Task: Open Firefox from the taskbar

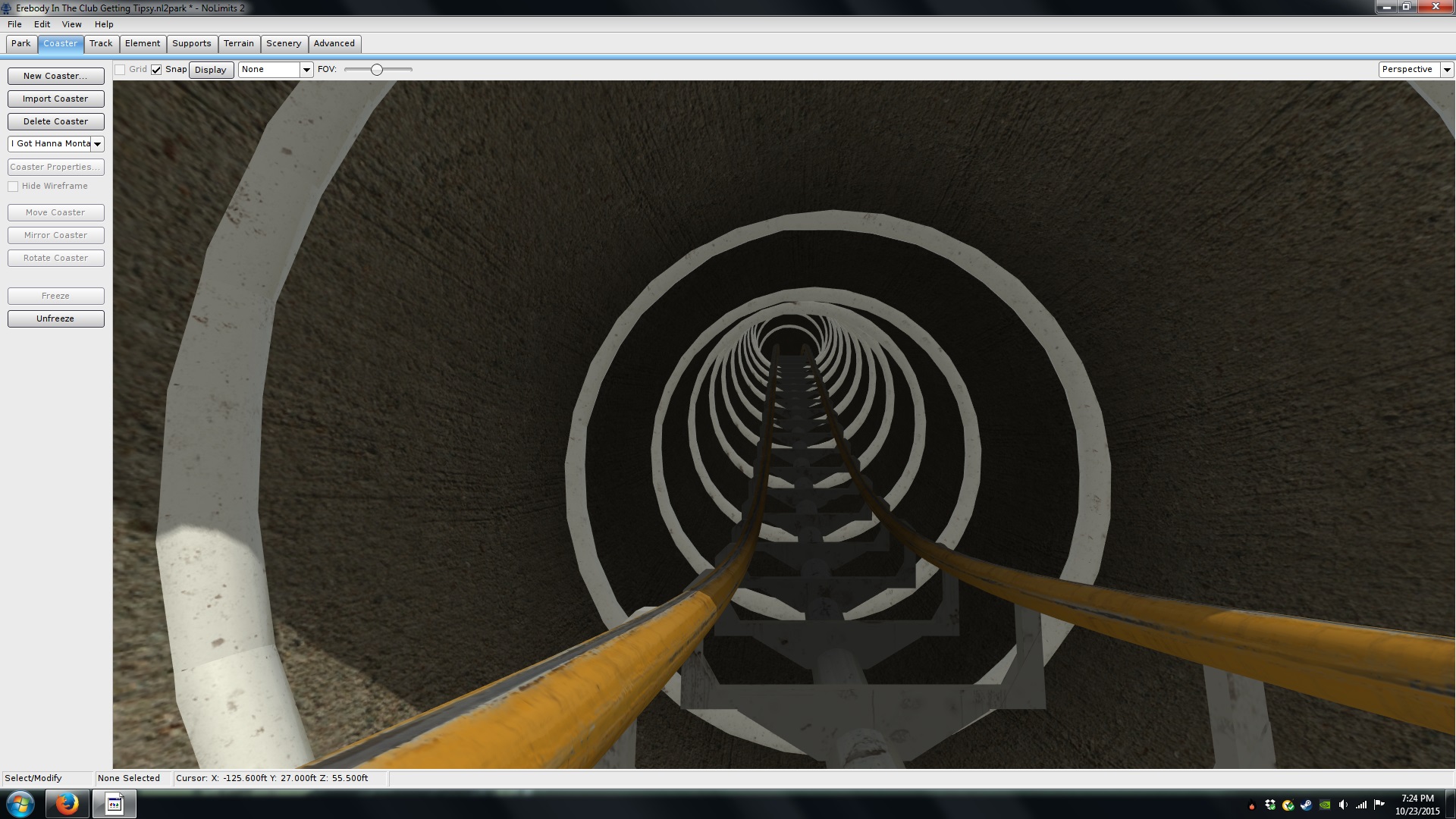Action: click(67, 804)
